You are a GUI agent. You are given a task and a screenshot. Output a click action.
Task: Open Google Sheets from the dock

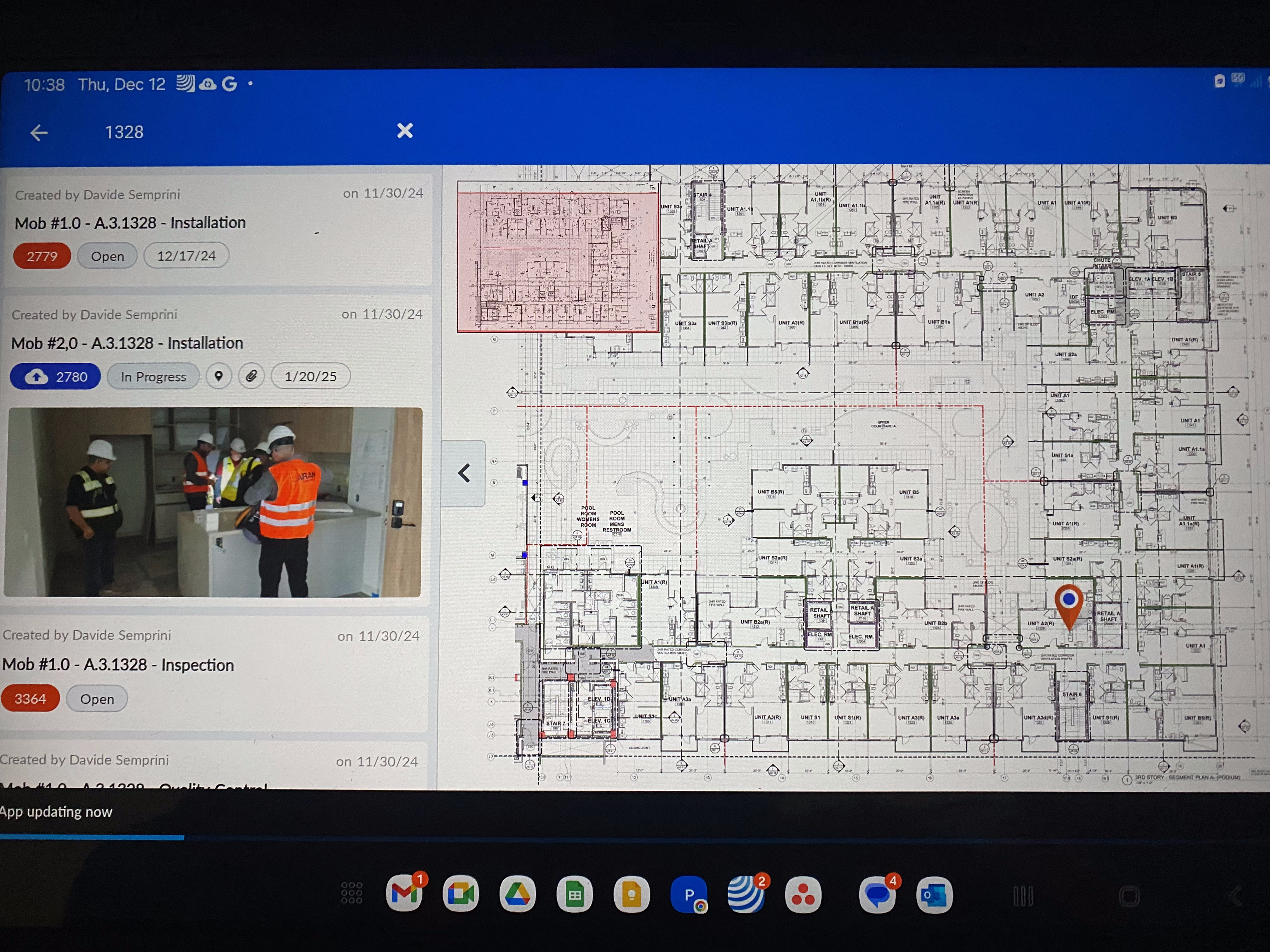coord(575,894)
